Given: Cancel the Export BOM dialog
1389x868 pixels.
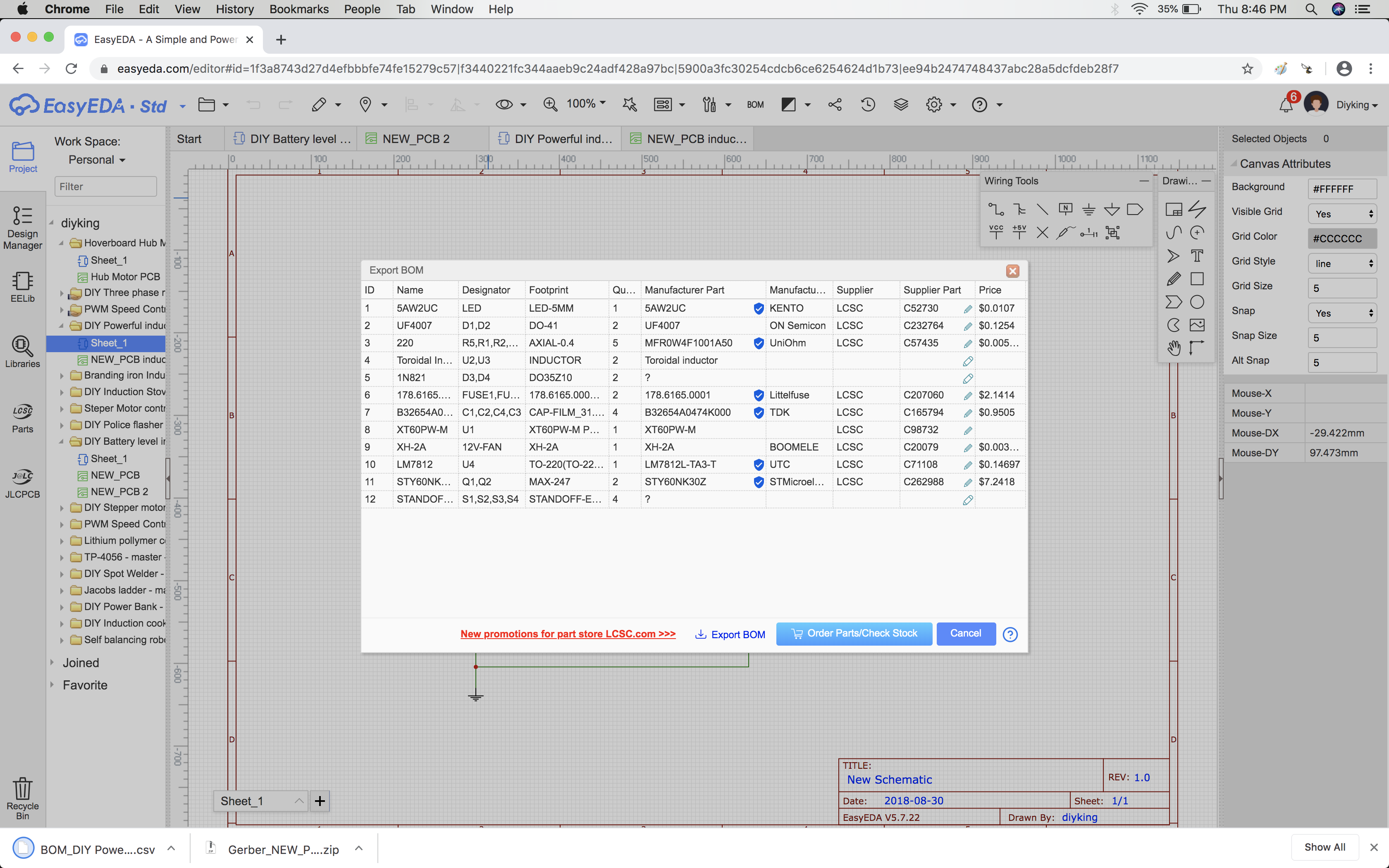Looking at the screenshot, I should click(x=966, y=634).
